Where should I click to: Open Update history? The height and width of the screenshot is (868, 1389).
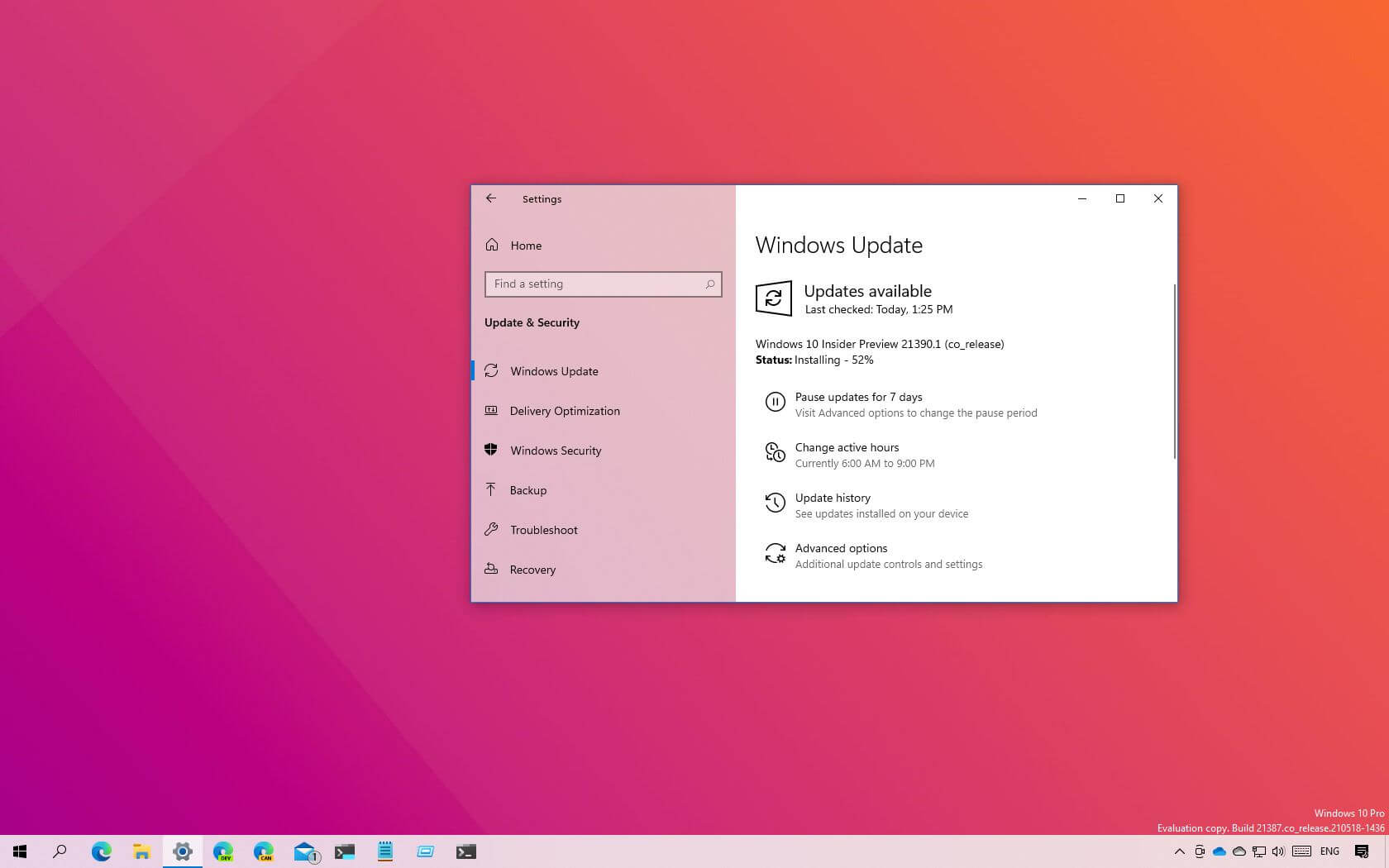[832, 498]
